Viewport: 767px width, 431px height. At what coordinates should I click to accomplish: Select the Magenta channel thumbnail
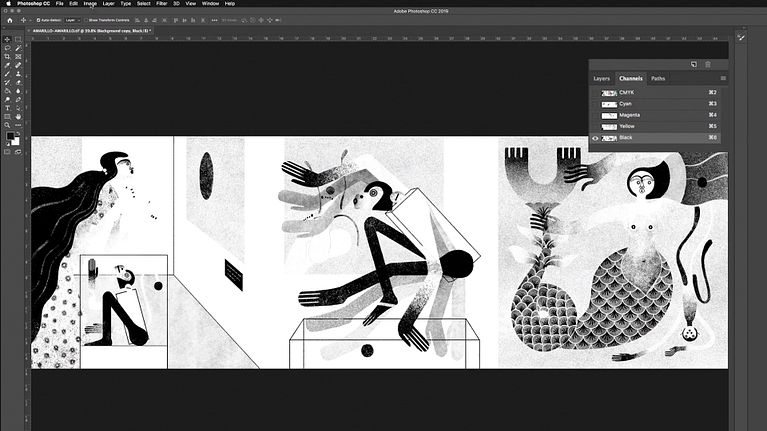coord(608,115)
